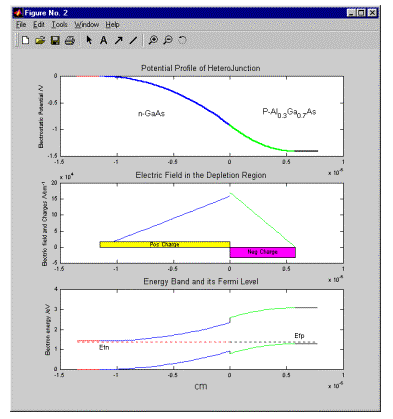This screenshot has width=393, height=419.
Task: Click the Efp label in energy plot
Action: [299, 336]
